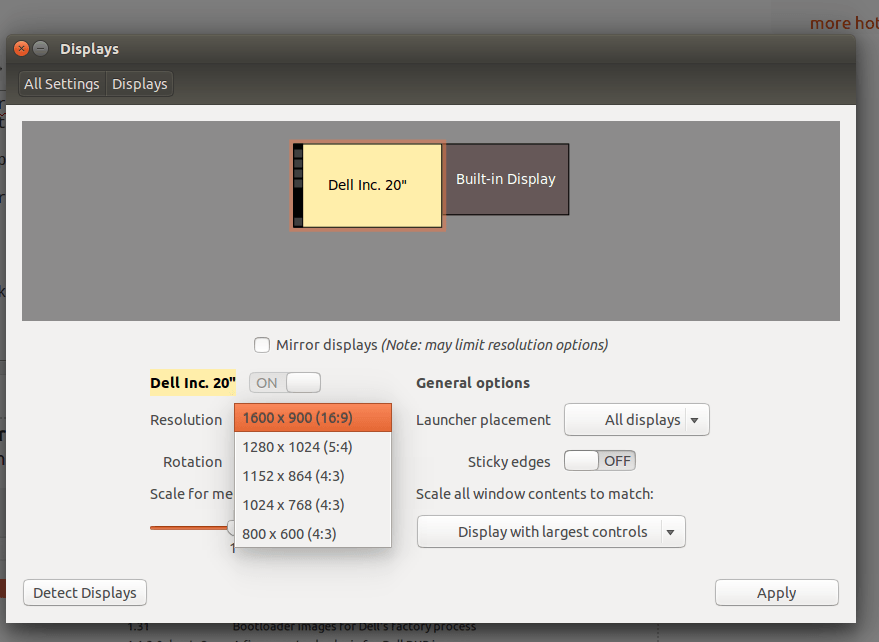Image resolution: width=879 pixels, height=642 pixels.
Task: Set resolution to 800 x 600 (4:3)
Action: pyautogui.click(x=312, y=534)
